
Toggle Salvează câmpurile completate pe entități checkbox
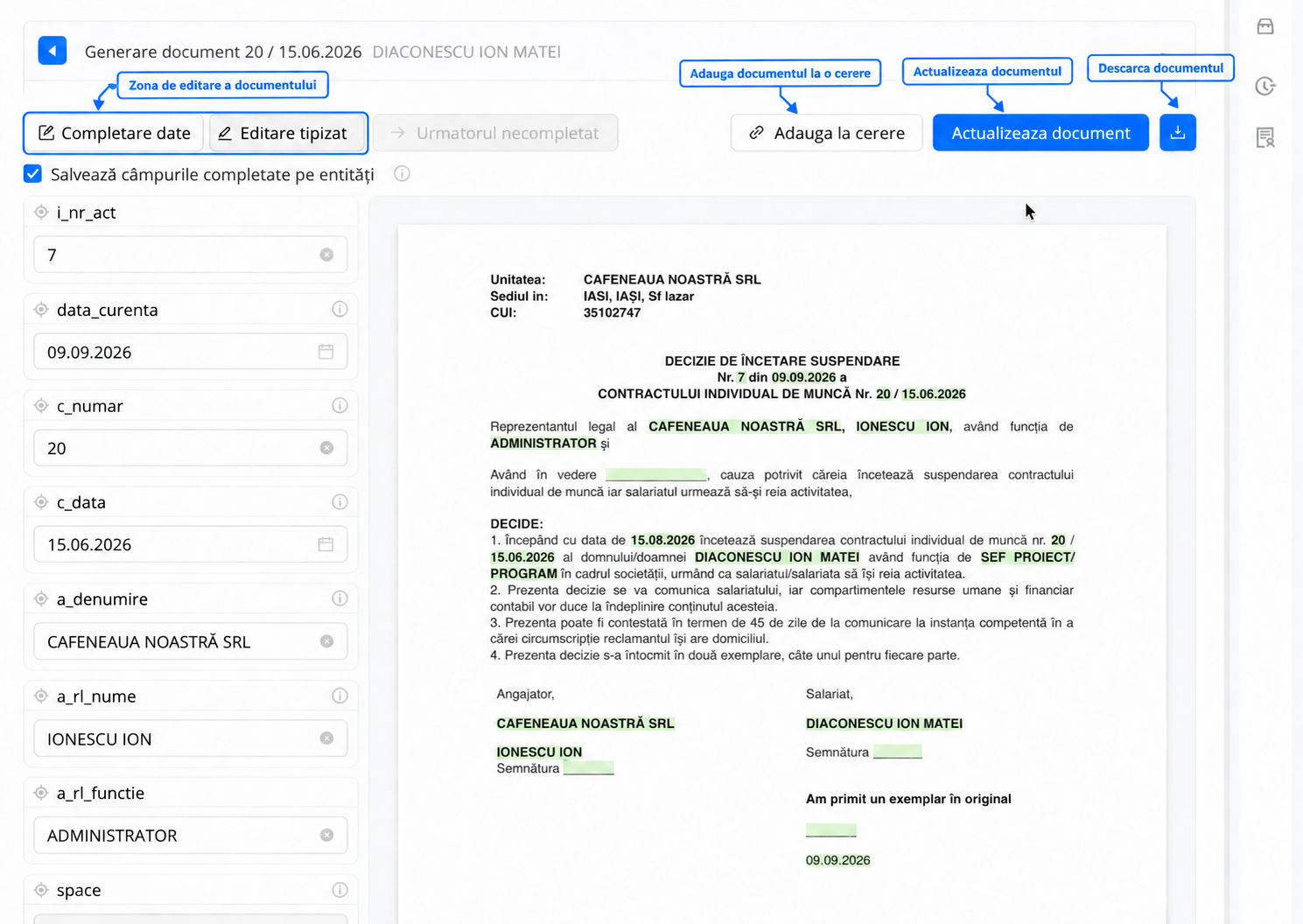pyautogui.click(x=33, y=173)
